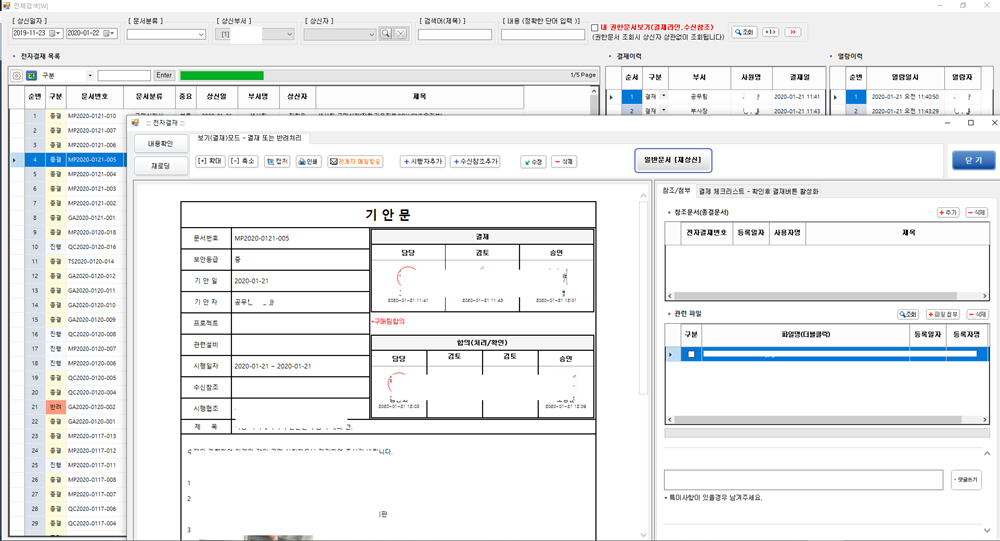The width and height of the screenshot is (1000, 541).
Task: Click 삭제 button in 관련 파일 section
Action: pos(977,315)
